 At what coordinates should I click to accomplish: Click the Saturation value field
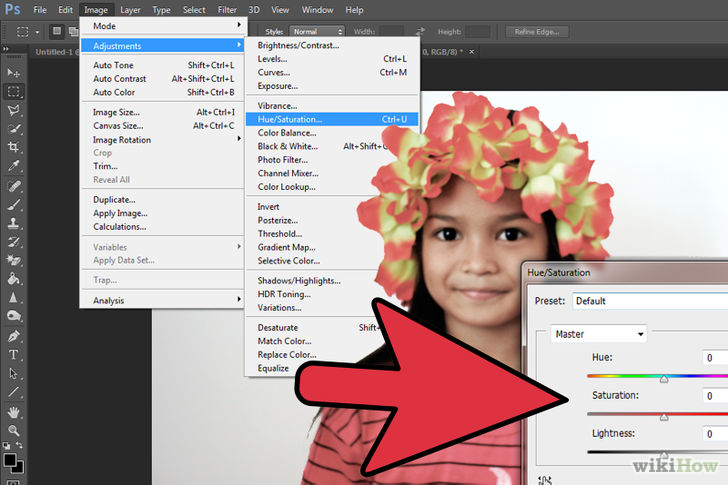(x=715, y=395)
